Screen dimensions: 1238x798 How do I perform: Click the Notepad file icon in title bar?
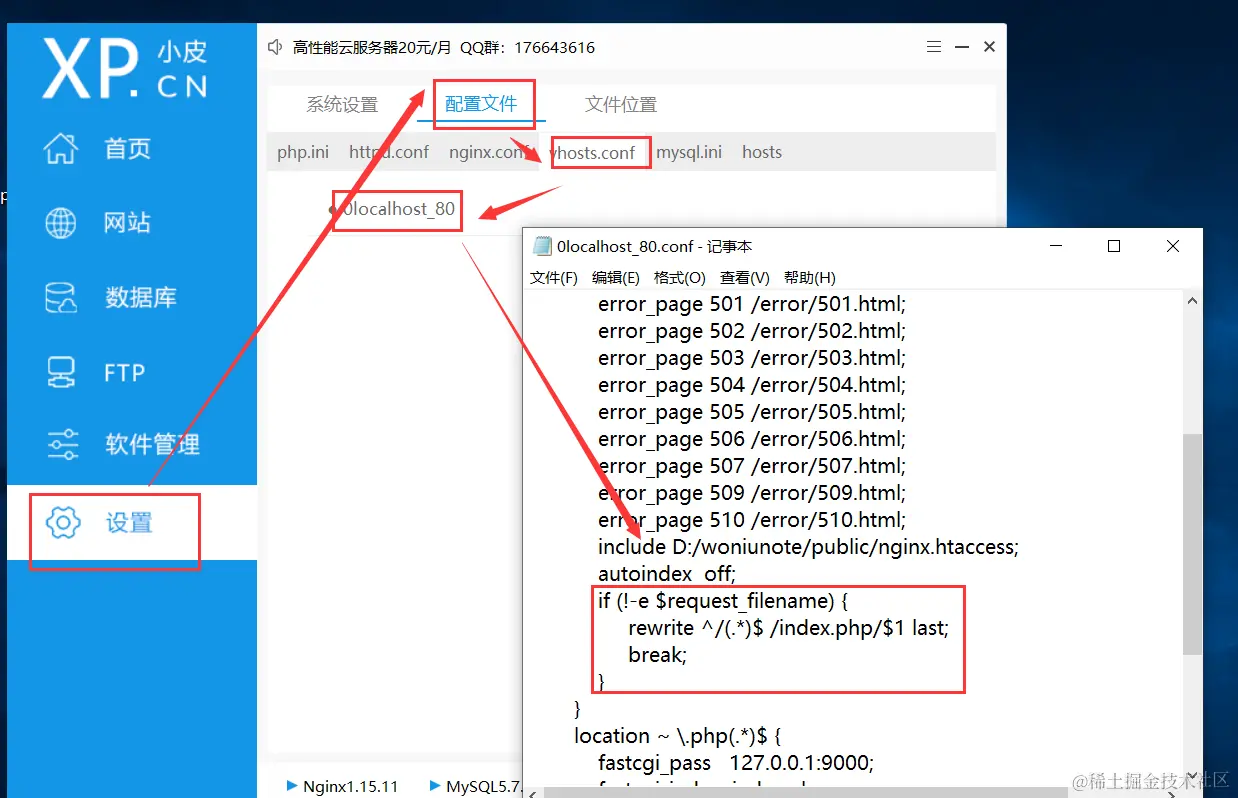click(542, 246)
